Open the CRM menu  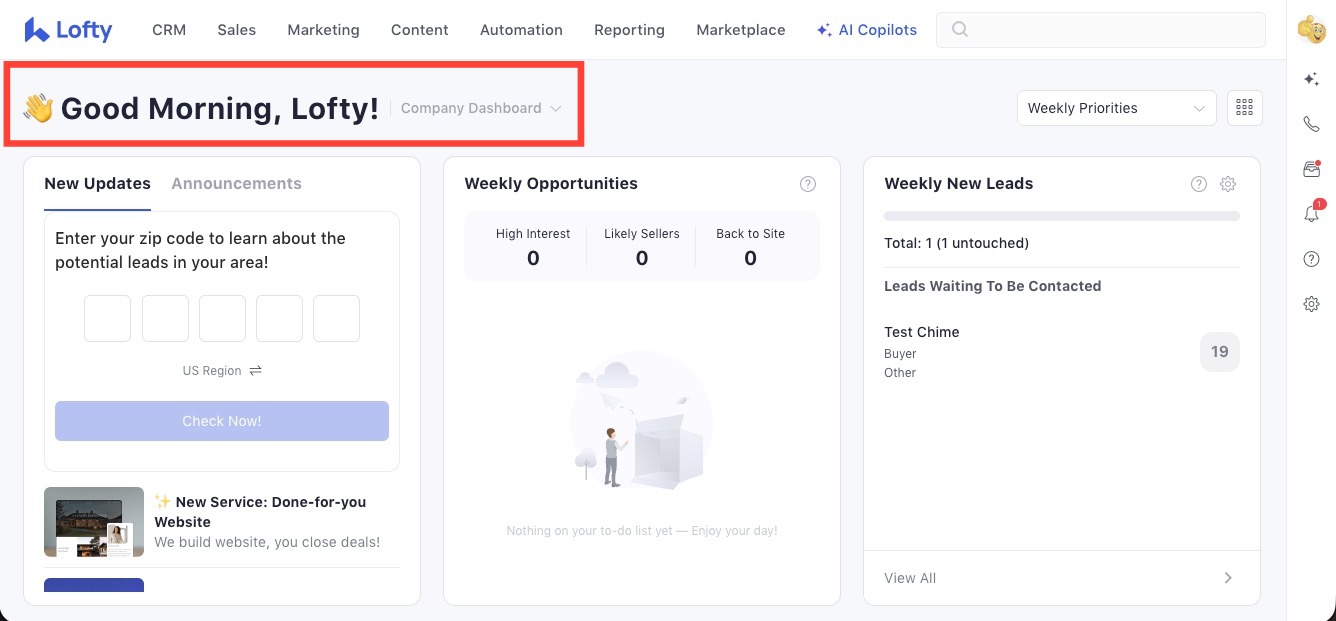169,30
